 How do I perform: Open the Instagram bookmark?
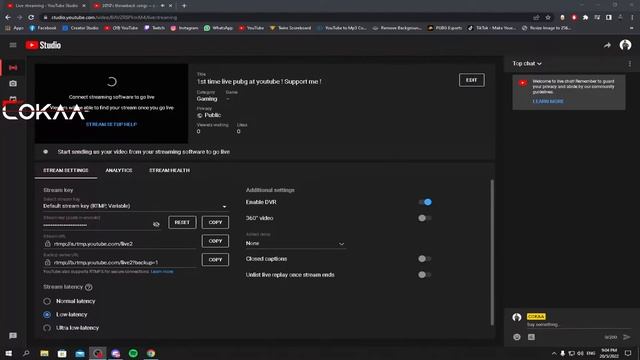184,28
